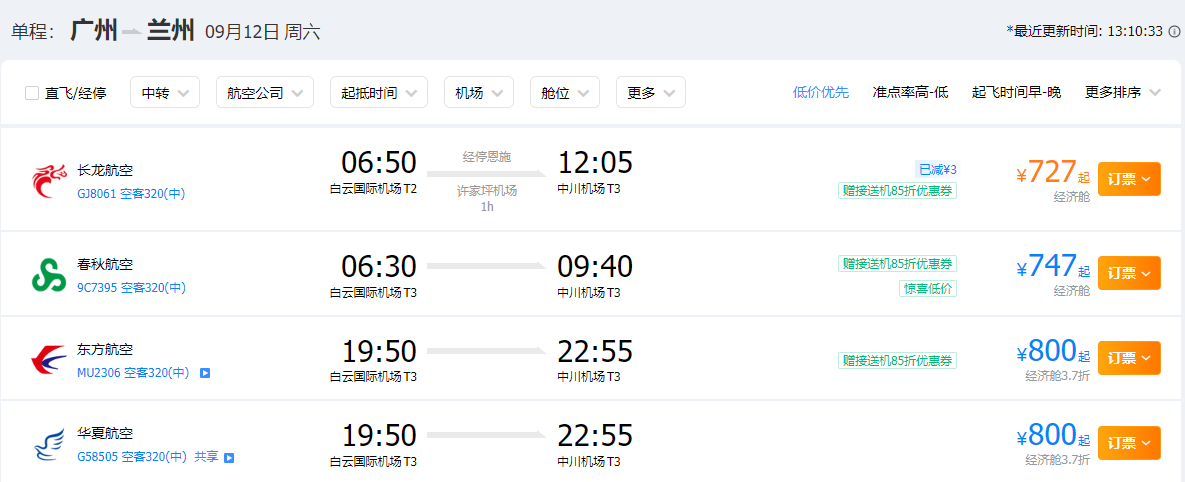Viewport: 1185px width, 482px height.
Task: Click the Loong Air (长龙航空) dragon logo
Action: click(x=50, y=181)
